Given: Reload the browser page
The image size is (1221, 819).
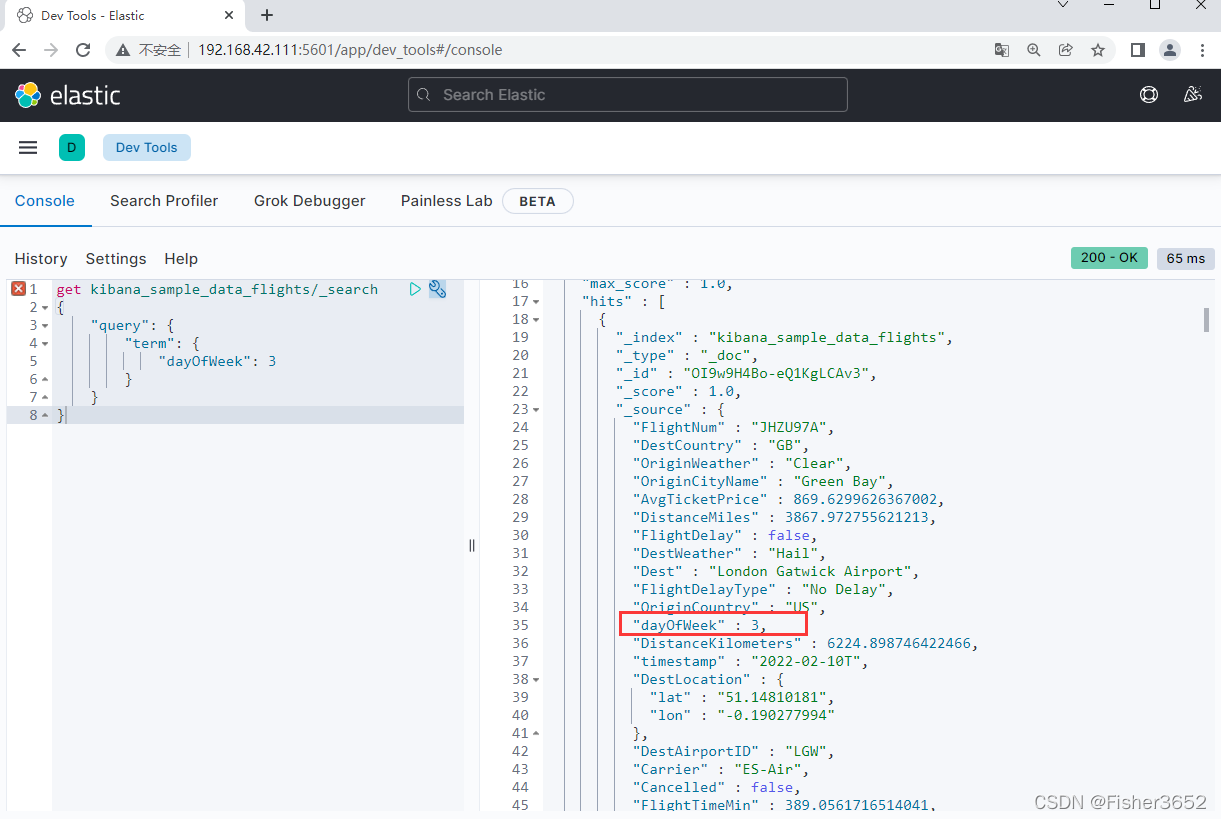Looking at the screenshot, I should click(x=83, y=50).
